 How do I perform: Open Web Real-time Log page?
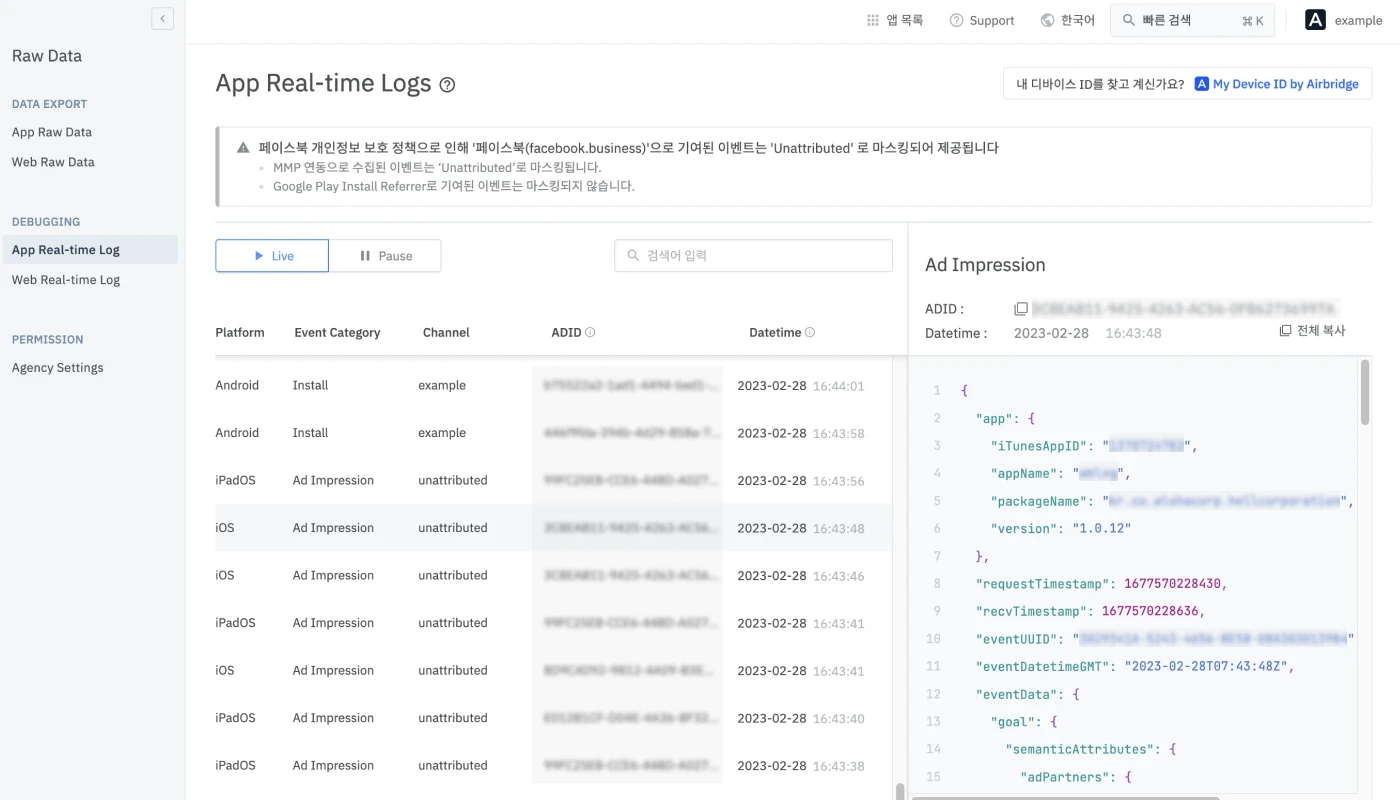coord(66,280)
